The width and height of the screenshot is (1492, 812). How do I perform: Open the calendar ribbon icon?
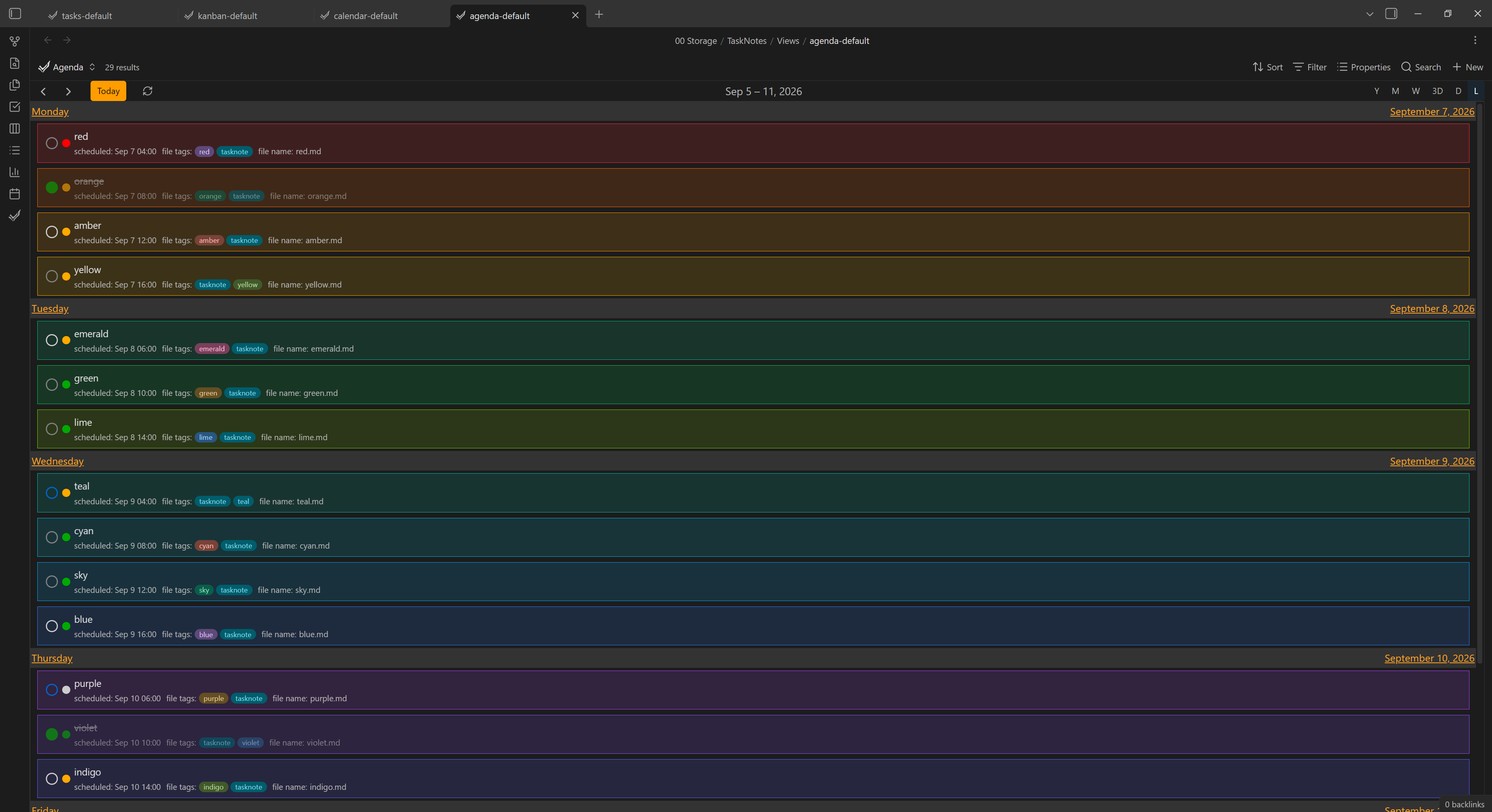coord(15,193)
